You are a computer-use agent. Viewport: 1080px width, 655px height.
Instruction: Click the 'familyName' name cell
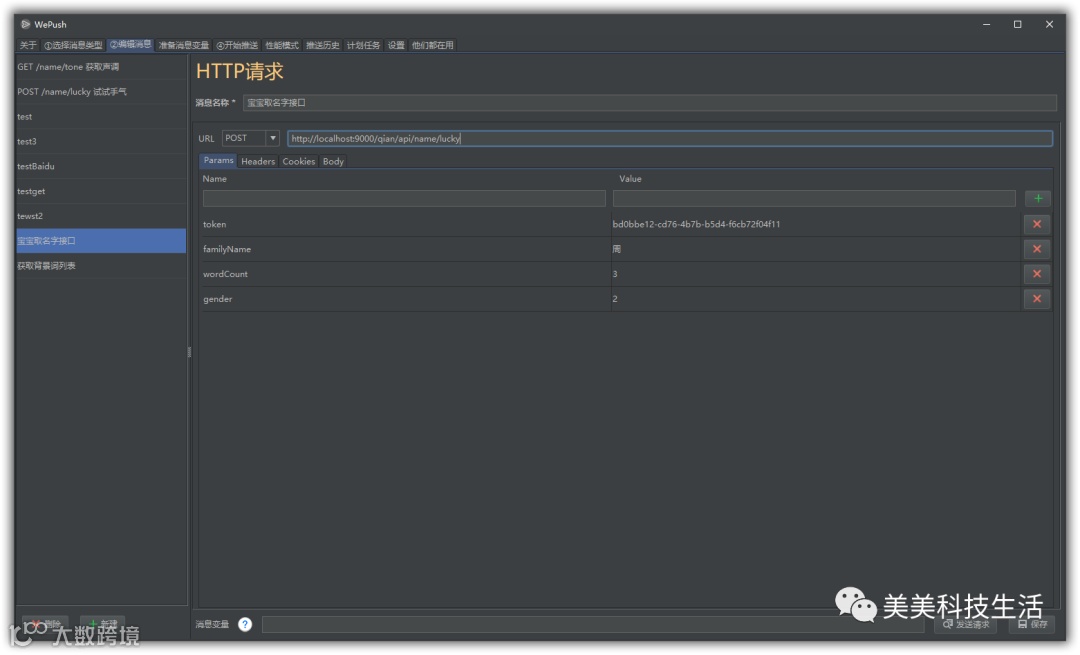406,249
